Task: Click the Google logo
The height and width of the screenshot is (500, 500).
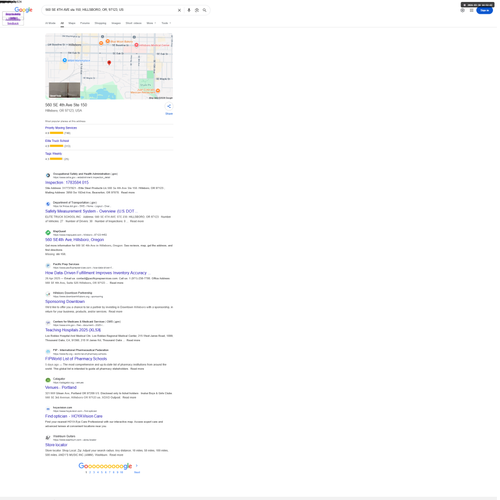Action: [23, 10]
